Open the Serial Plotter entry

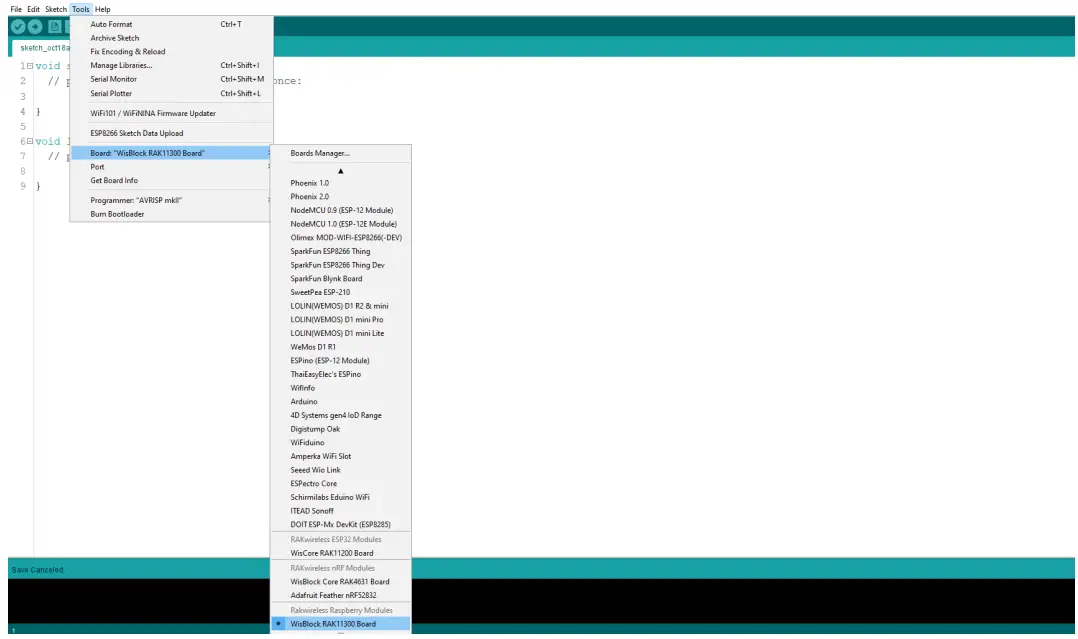pos(171,94)
